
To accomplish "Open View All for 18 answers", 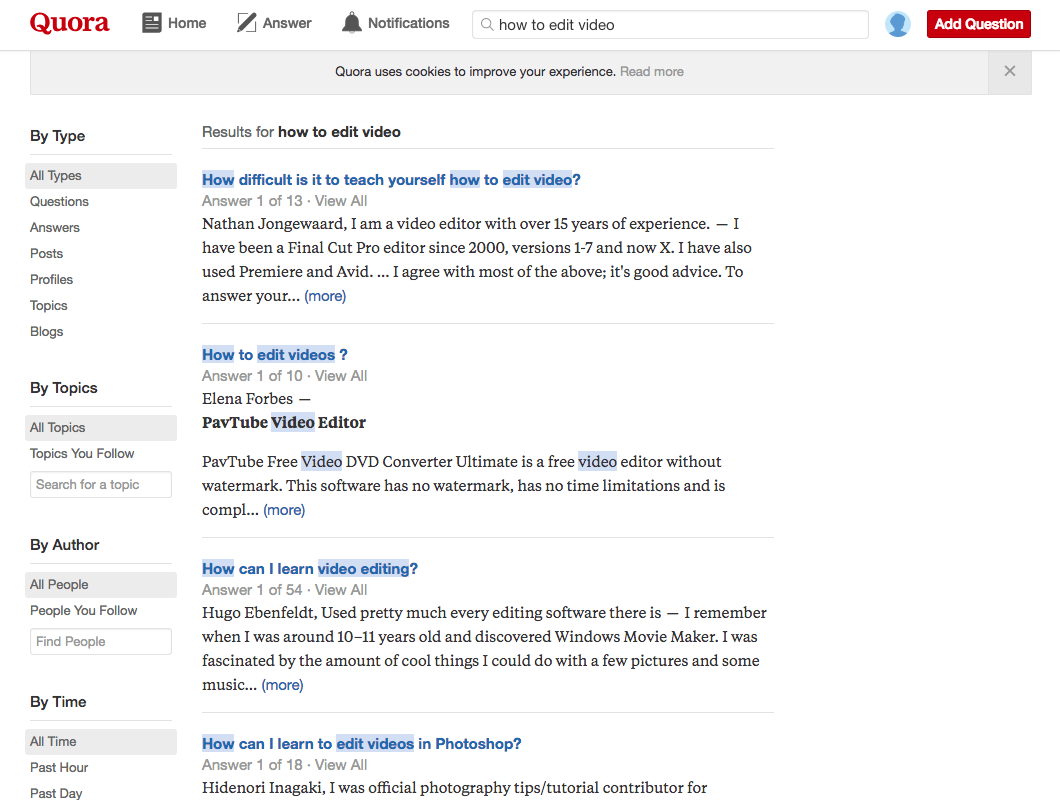I will click(x=341, y=765).
